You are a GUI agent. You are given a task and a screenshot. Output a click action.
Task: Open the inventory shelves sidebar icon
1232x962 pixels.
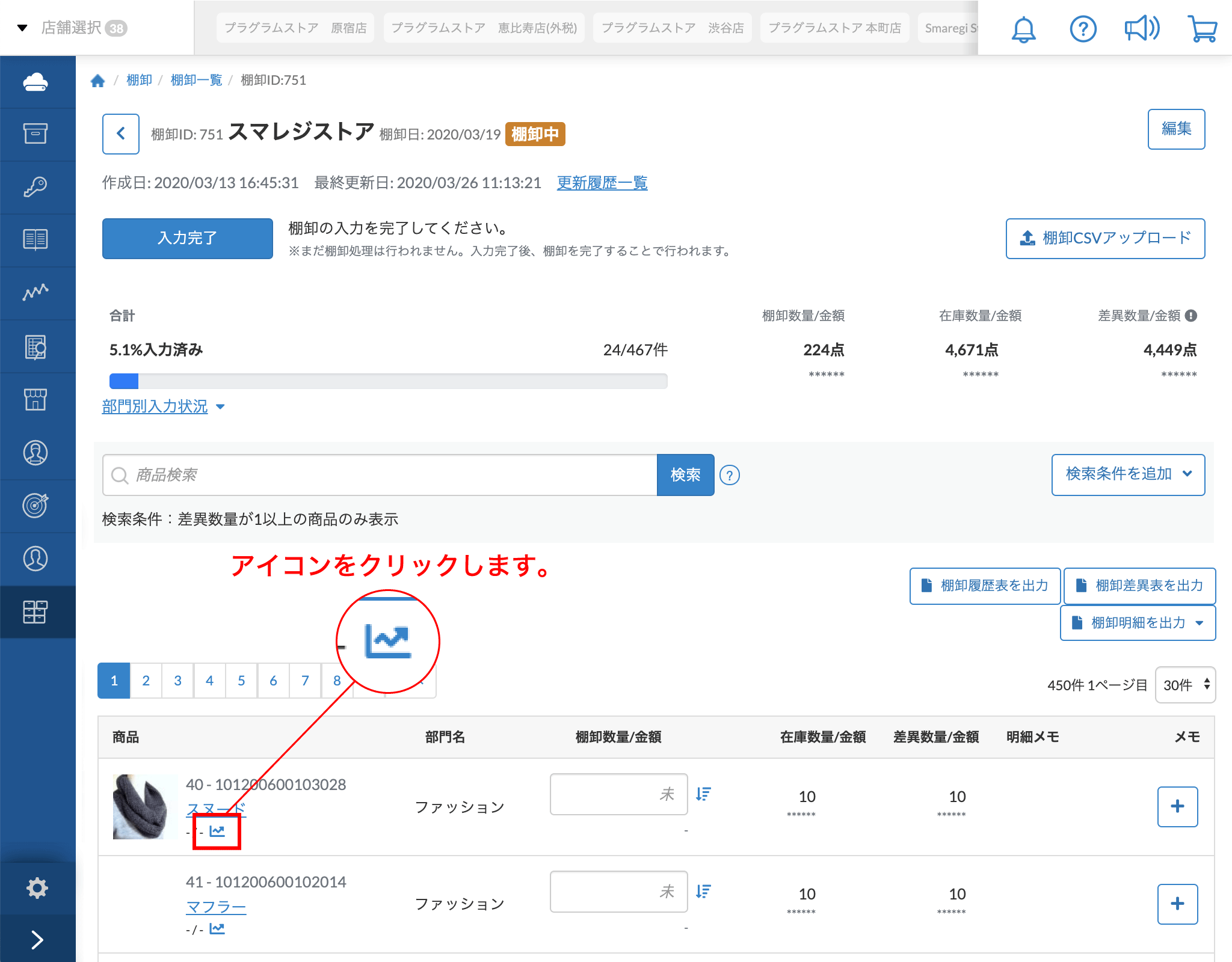[35, 612]
